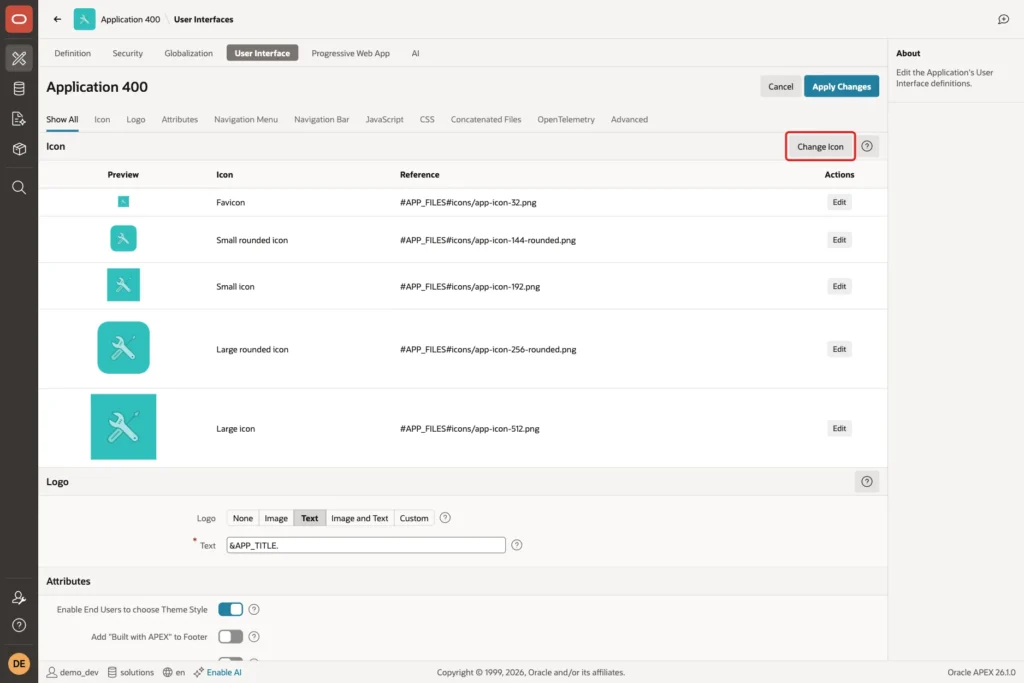Open help for the Icon section
Viewport: 1024px width, 683px height.
(x=867, y=146)
